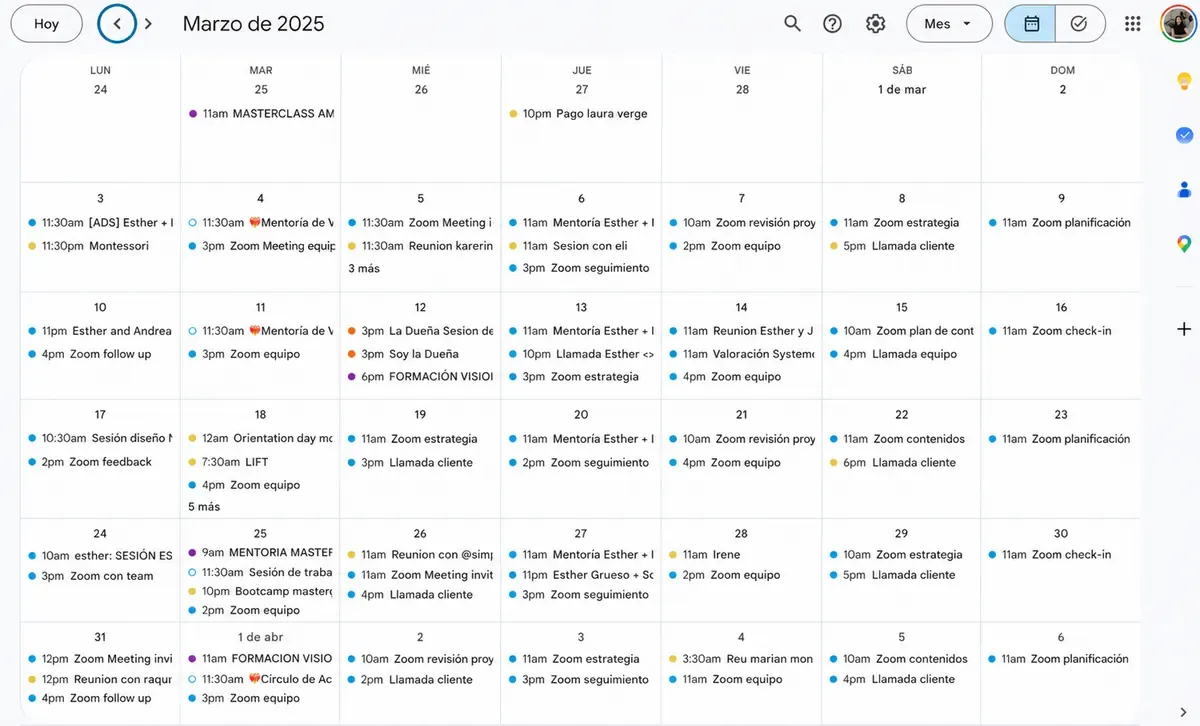1200x726 pixels.
Task: Open 'Esther Grueso' event at 11pm
Action: pyautogui.click(x=581, y=575)
